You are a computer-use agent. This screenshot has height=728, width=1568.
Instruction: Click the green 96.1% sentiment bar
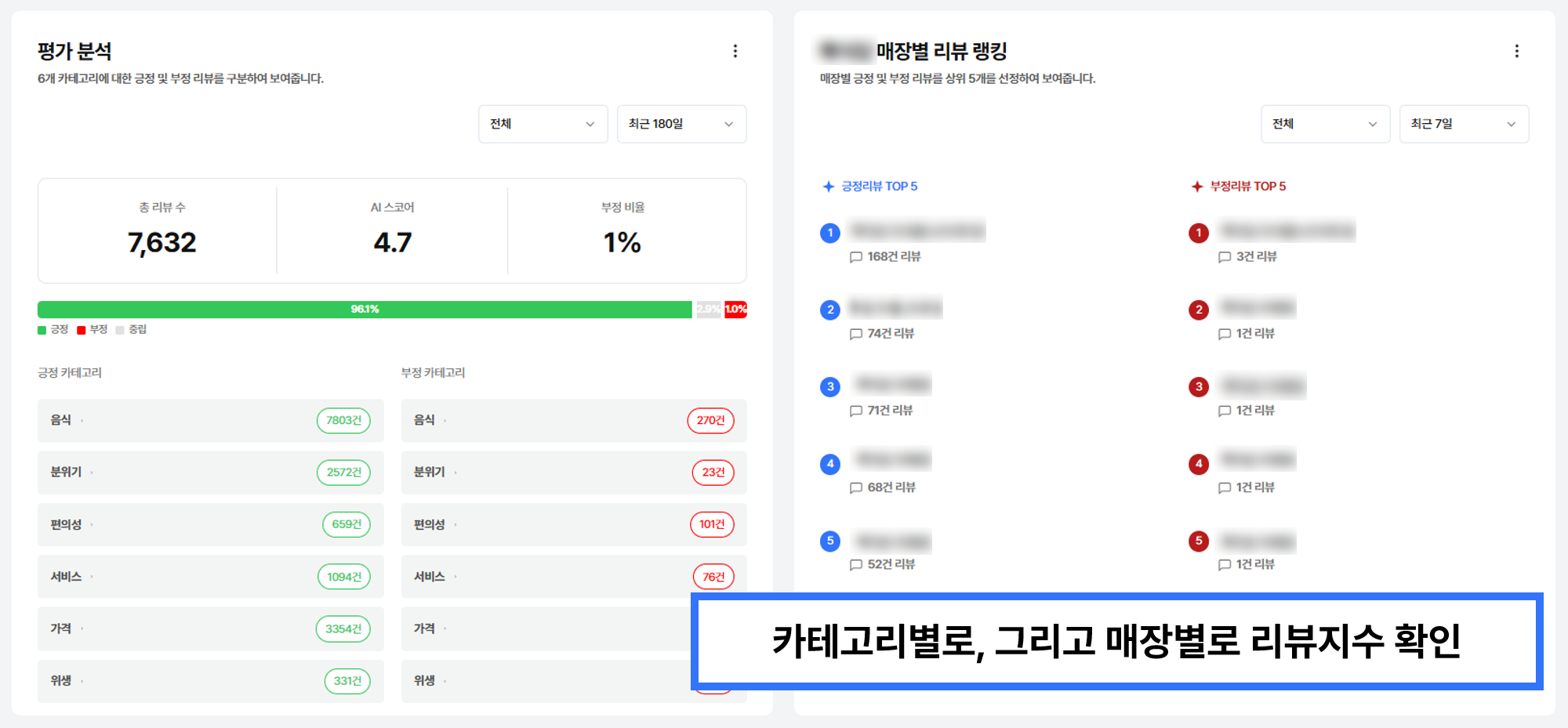[365, 309]
